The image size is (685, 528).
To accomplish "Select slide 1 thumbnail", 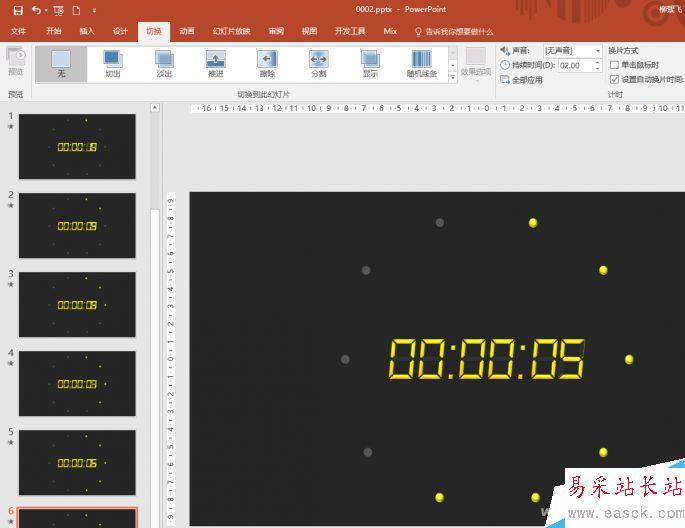I will [77, 147].
